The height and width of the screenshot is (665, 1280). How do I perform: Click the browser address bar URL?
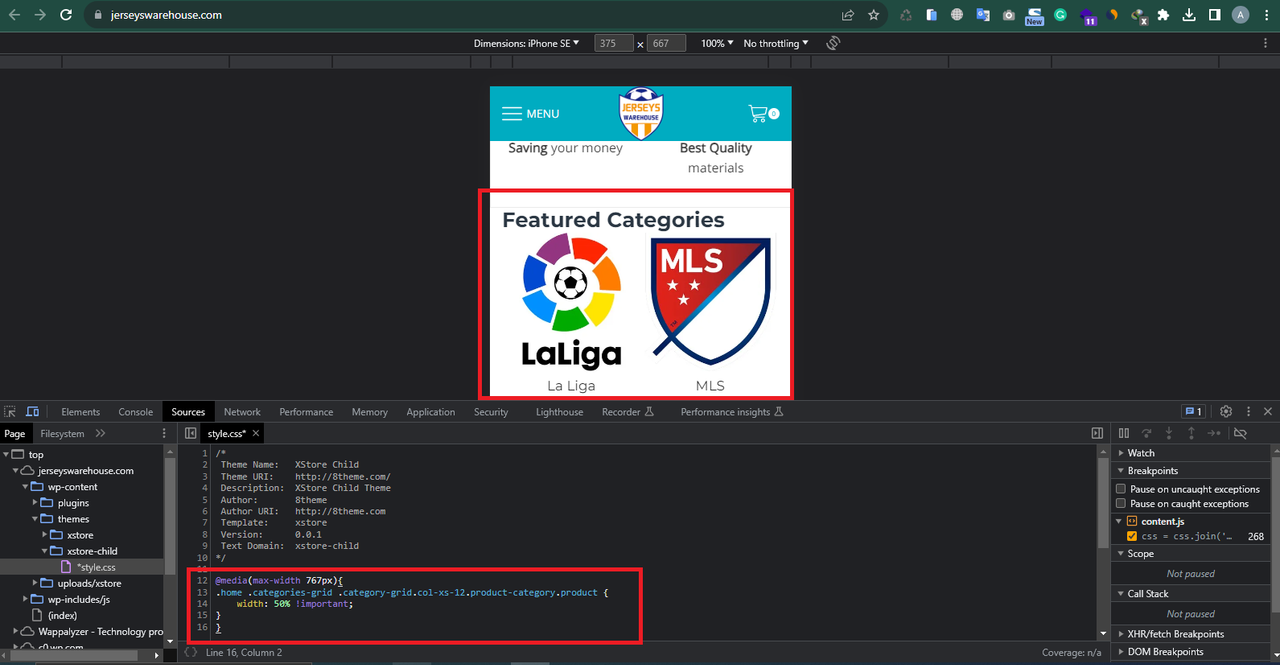[x=166, y=15]
